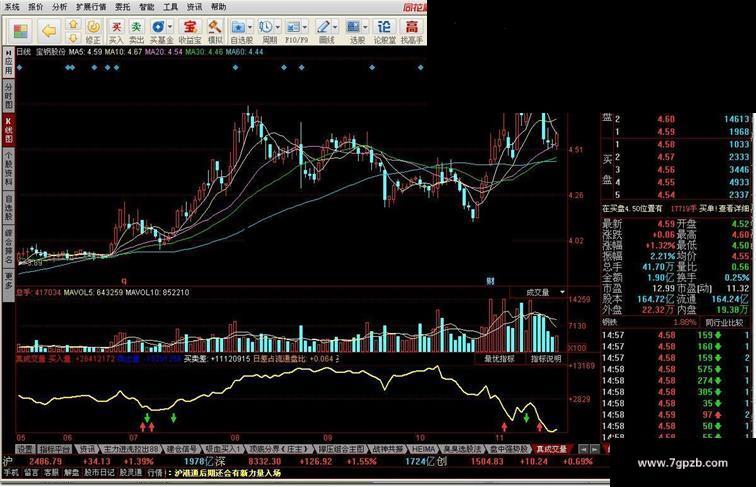756x487 pixels.
Task: Open the 自选股 sidebar tab
Action: click(9, 207)
